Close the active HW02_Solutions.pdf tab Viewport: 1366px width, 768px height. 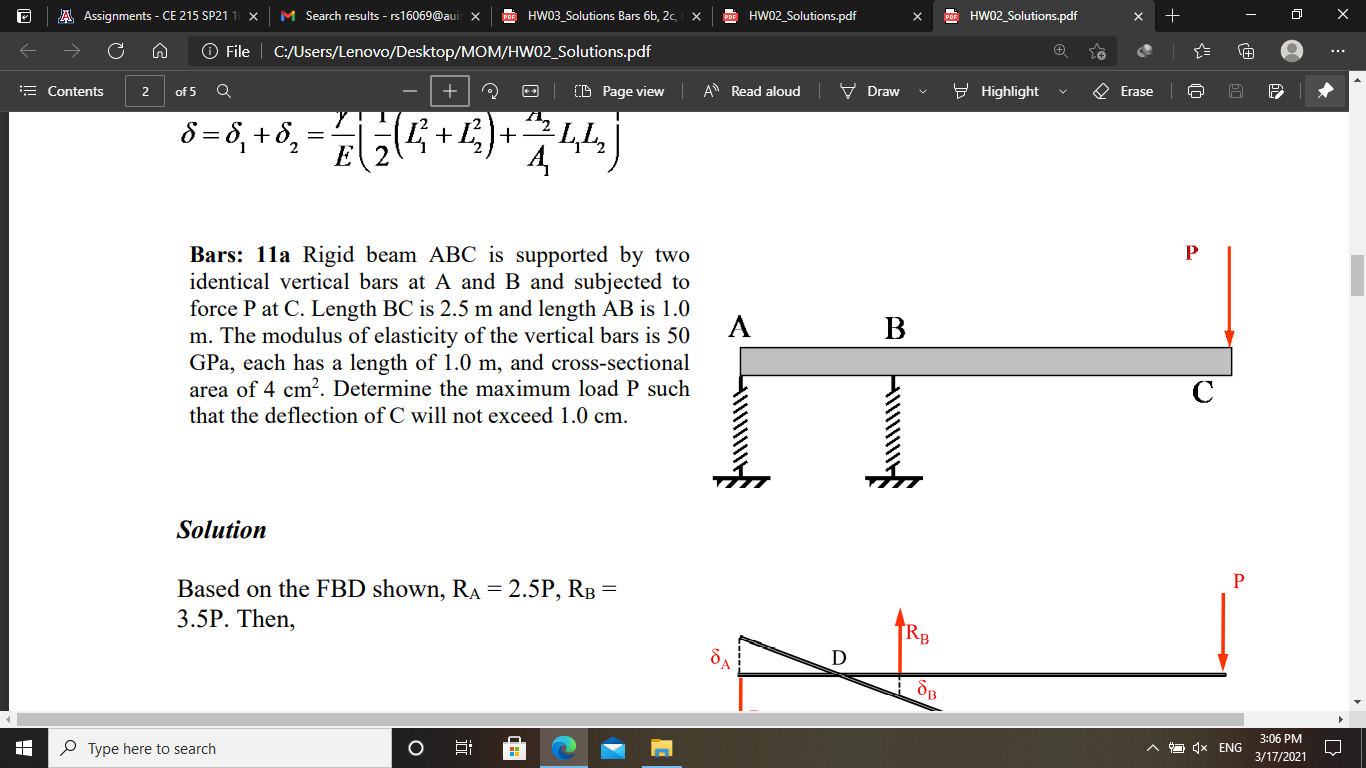pos(1137,16)
